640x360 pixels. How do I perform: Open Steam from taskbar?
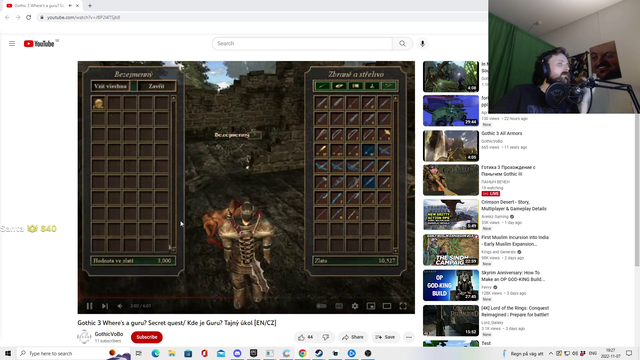click(319, 353)
